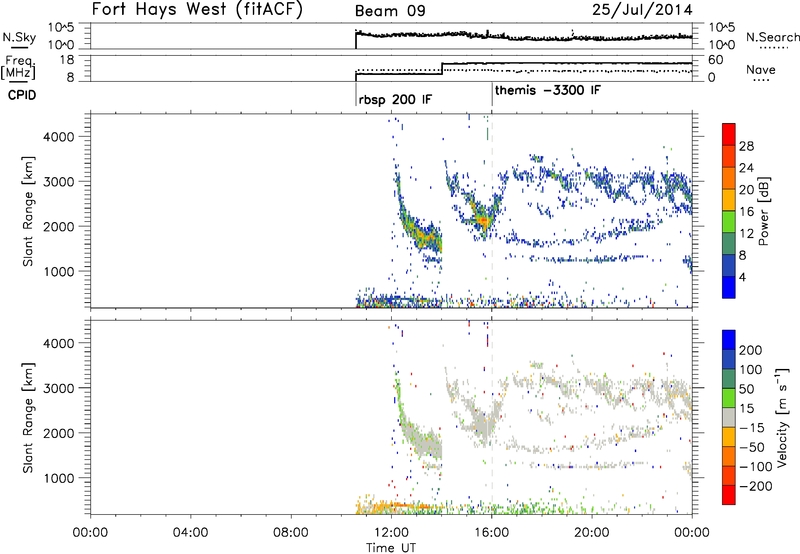Click the "3000" tick of the power panel

59,182
